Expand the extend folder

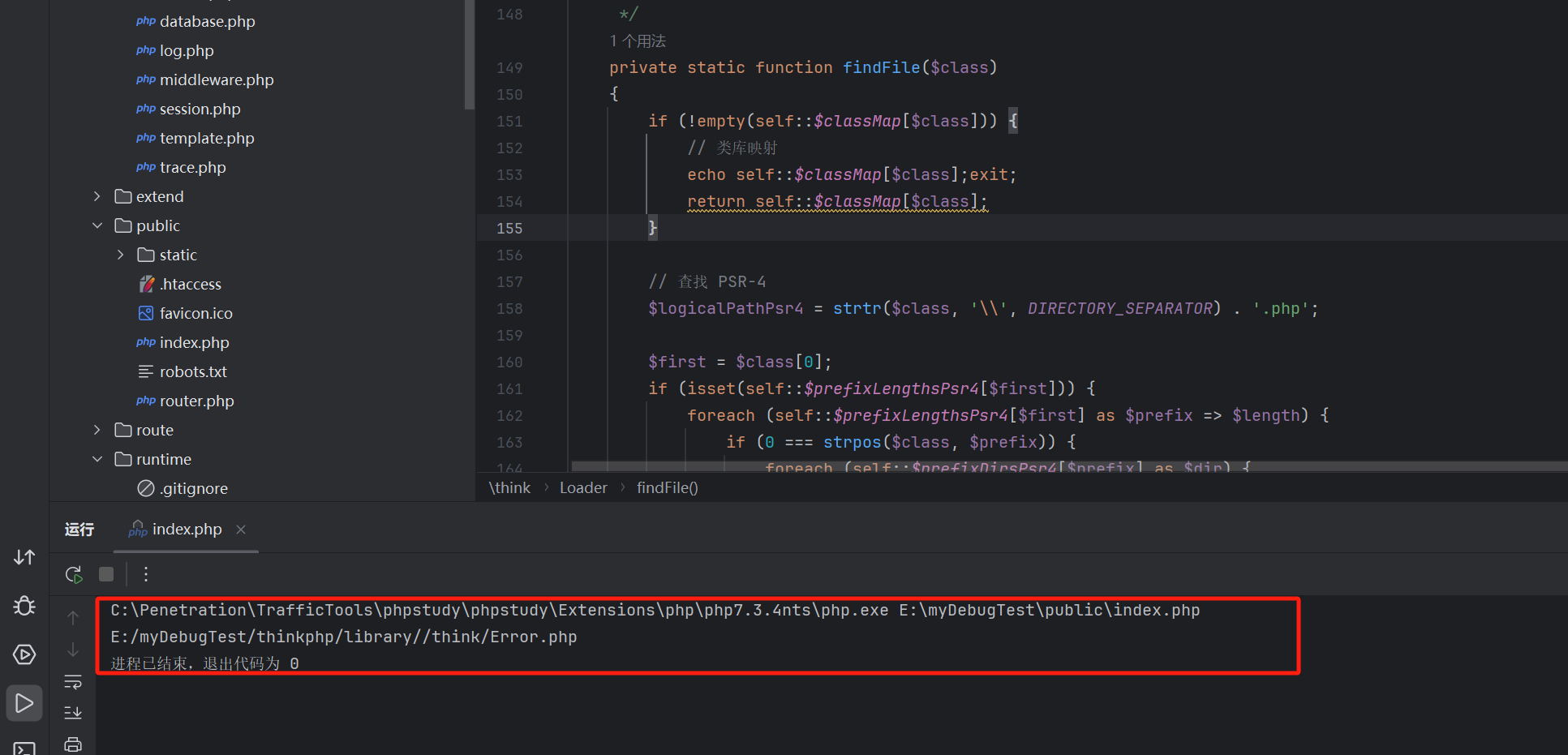pos(97,196)
